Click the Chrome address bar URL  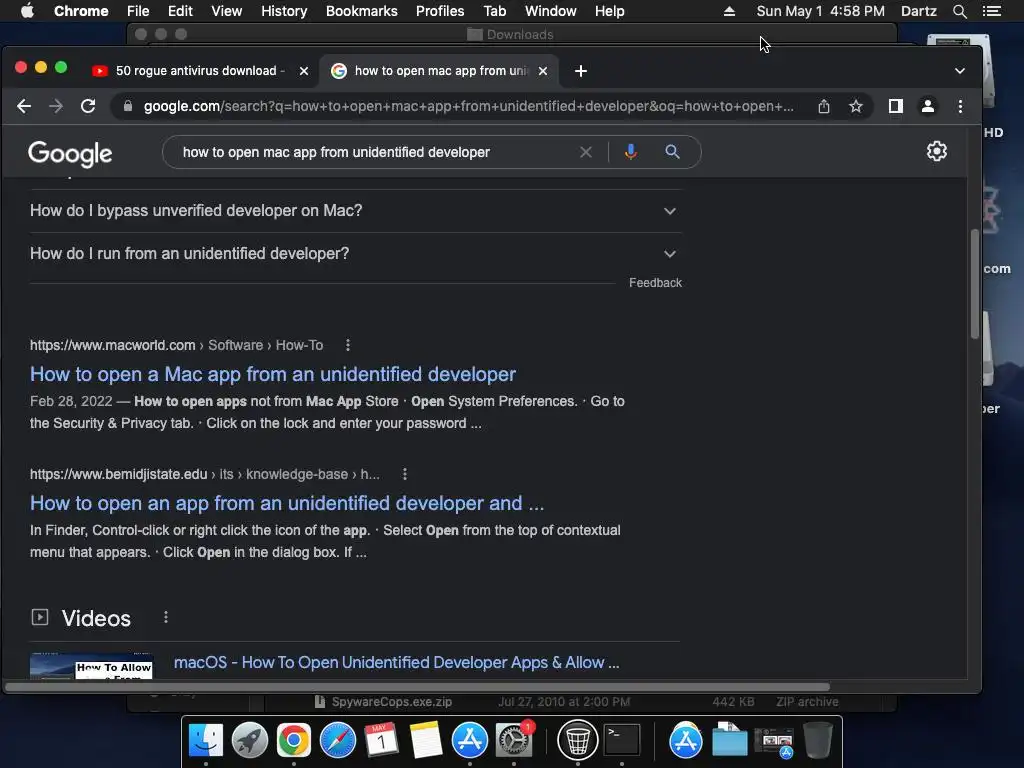468,106
